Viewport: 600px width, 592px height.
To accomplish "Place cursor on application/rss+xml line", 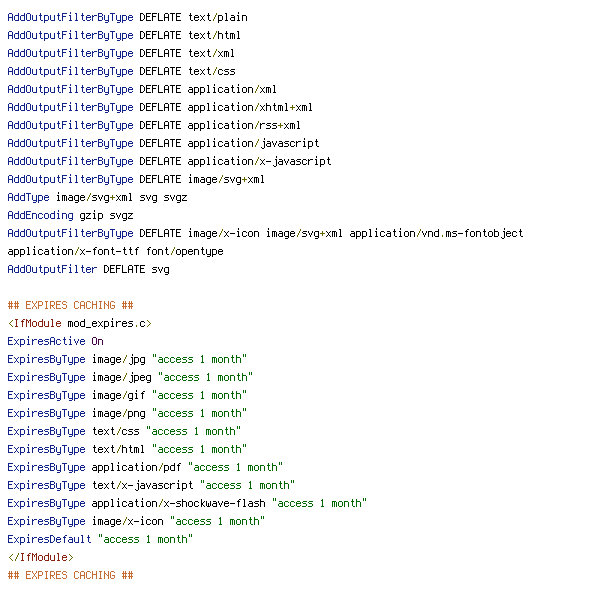I will click(154, 126).
